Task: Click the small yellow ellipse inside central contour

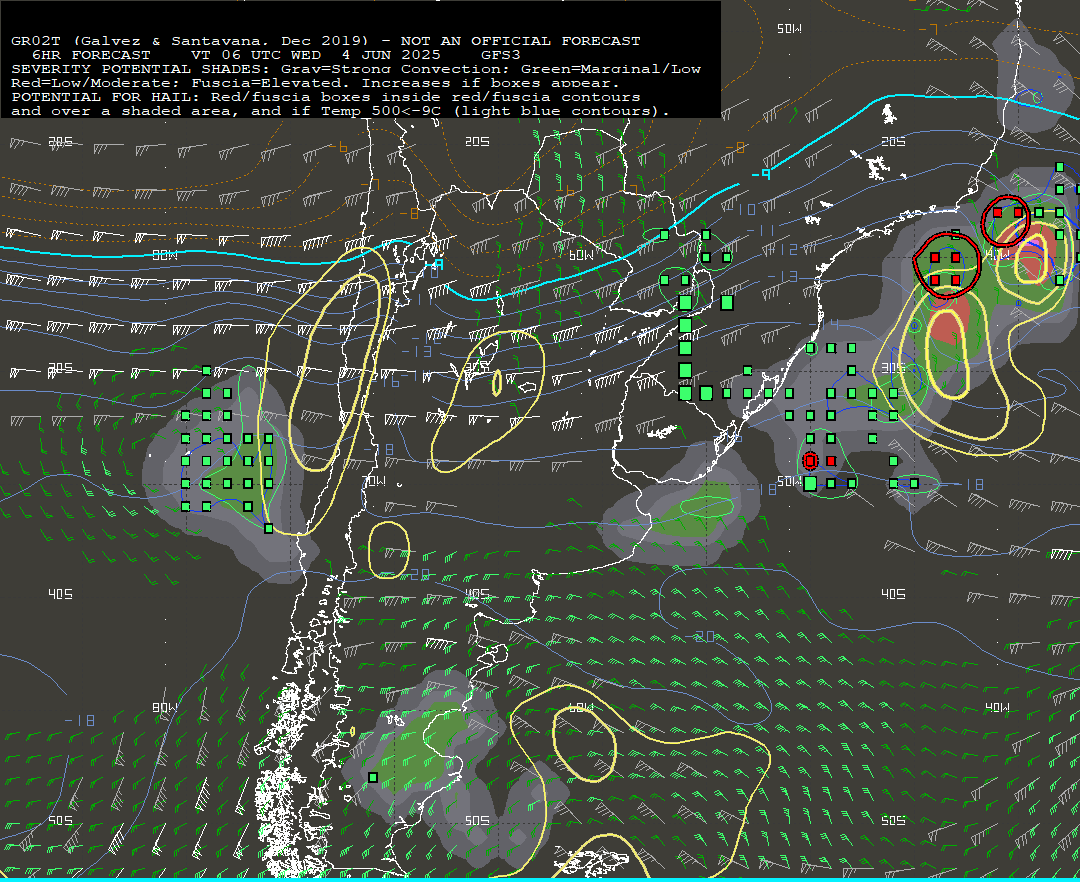Action: tap(497, 382)
